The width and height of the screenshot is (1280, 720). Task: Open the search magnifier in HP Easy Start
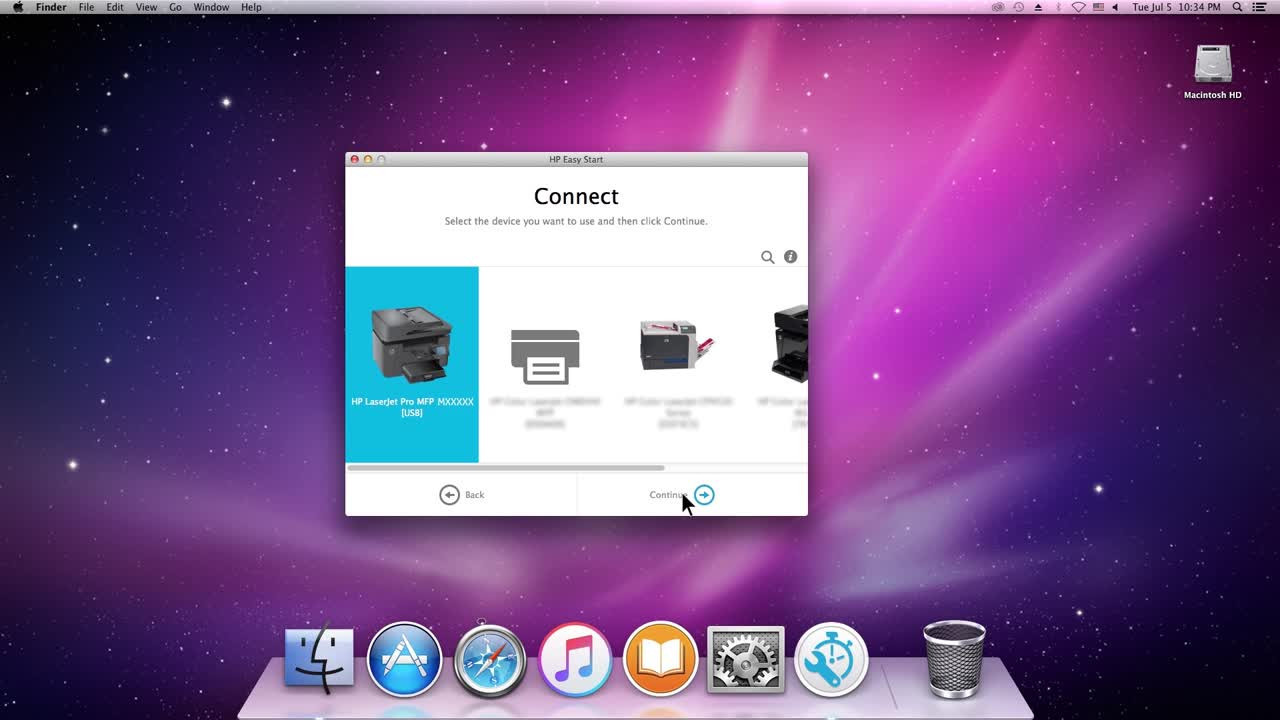pos(767,256)
